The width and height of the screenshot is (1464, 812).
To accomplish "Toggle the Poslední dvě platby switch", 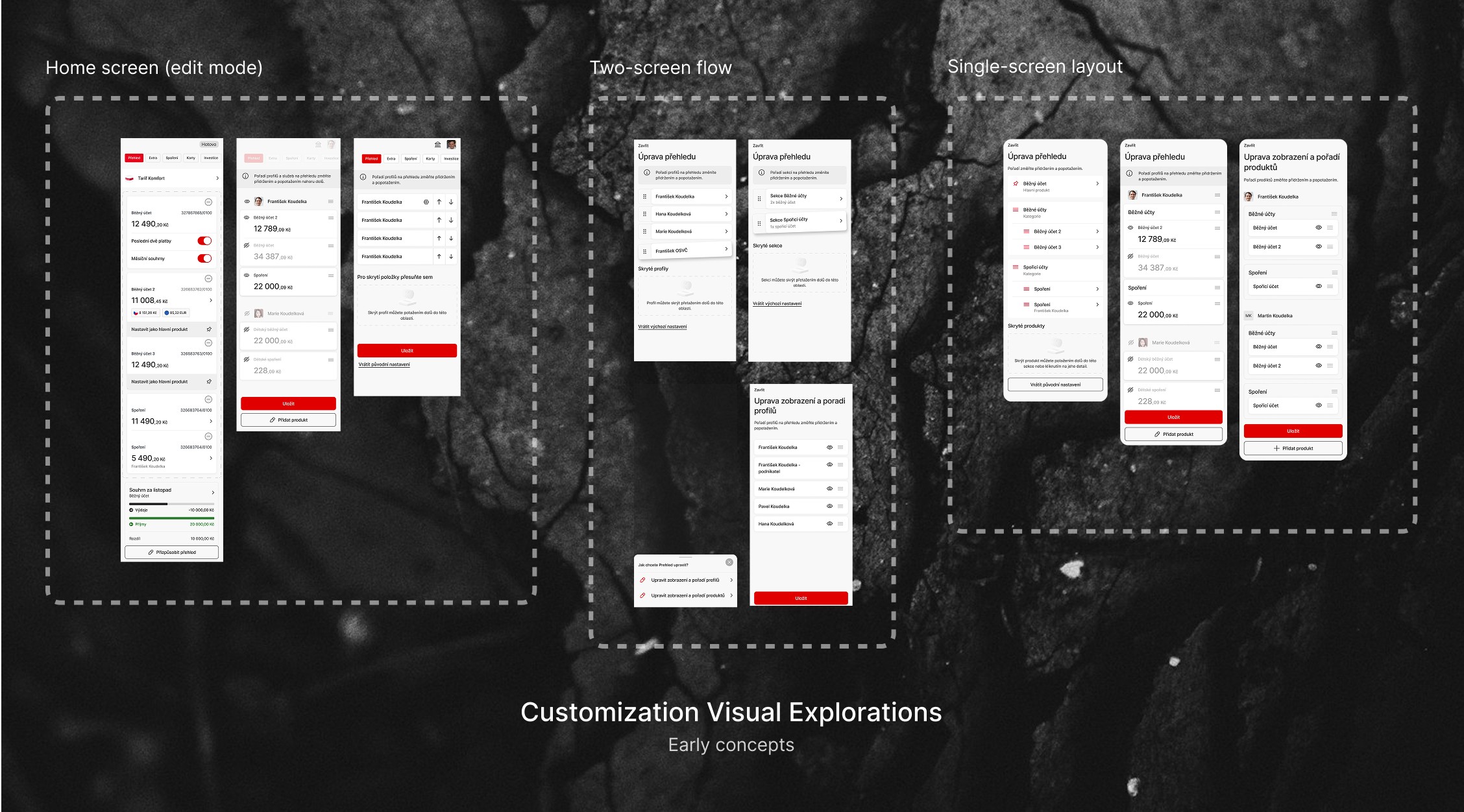I will coord(204,241).
